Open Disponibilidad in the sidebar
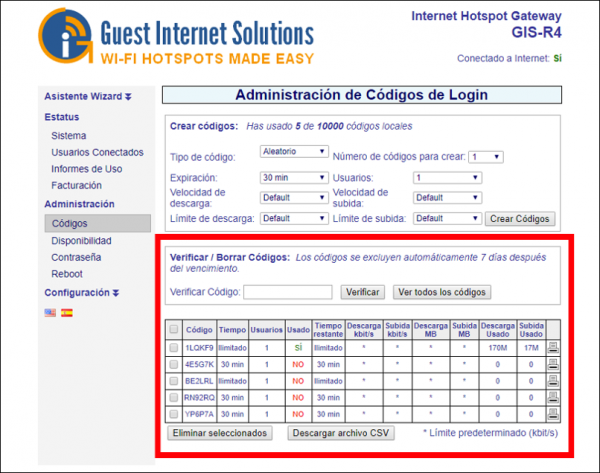This screenshot has width=600, height=473. 82,241
